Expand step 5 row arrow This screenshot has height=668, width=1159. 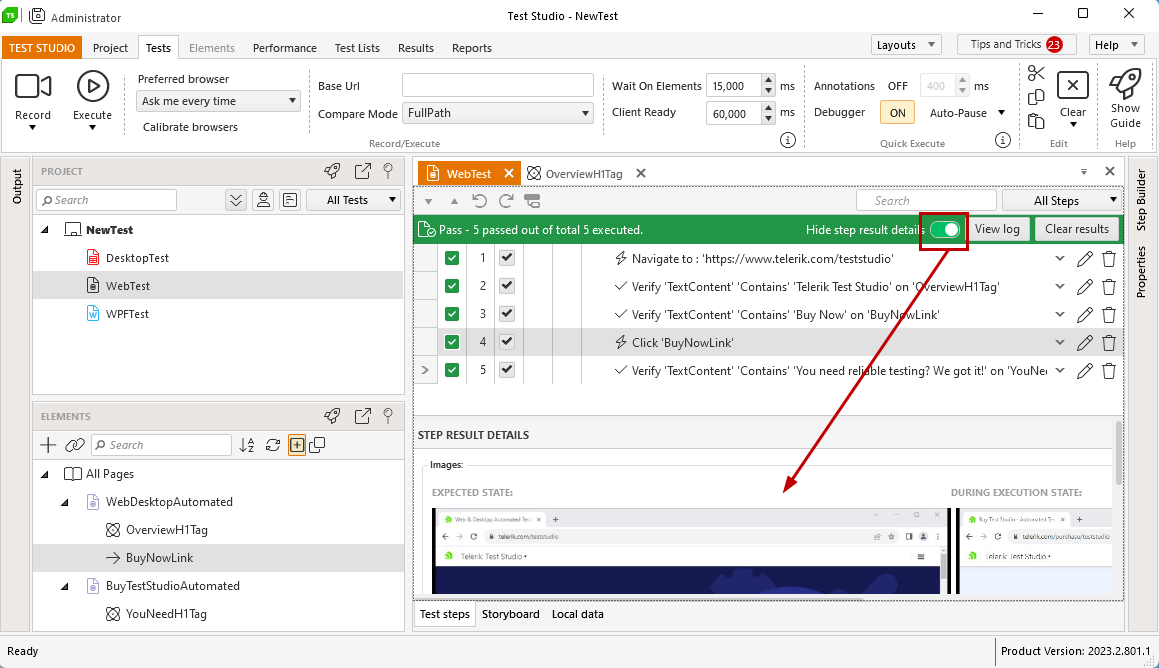pos(425,370)
